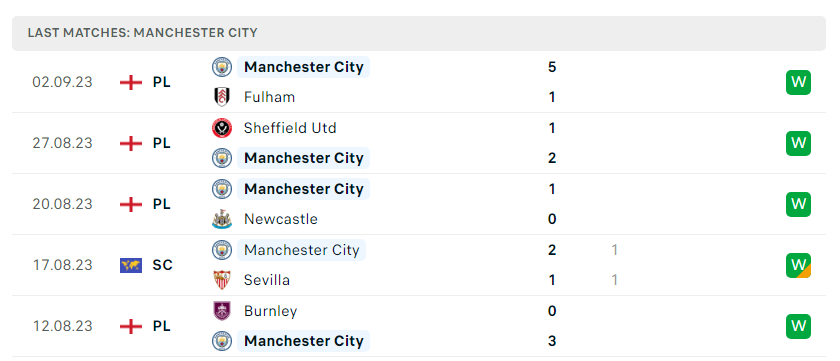Click the W badge for Fulham match
The height and width of the screenshot is (361, 840).
(x=798, y=82)
